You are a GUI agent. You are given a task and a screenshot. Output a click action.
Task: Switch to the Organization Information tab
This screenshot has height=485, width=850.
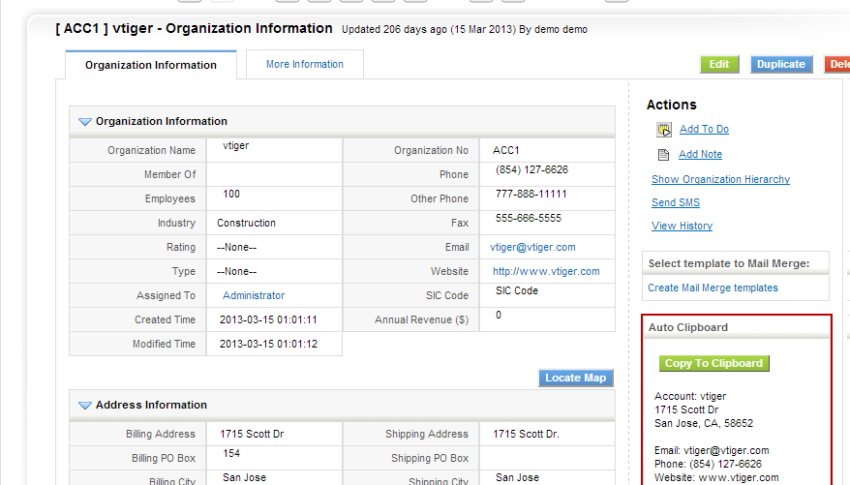151,65
